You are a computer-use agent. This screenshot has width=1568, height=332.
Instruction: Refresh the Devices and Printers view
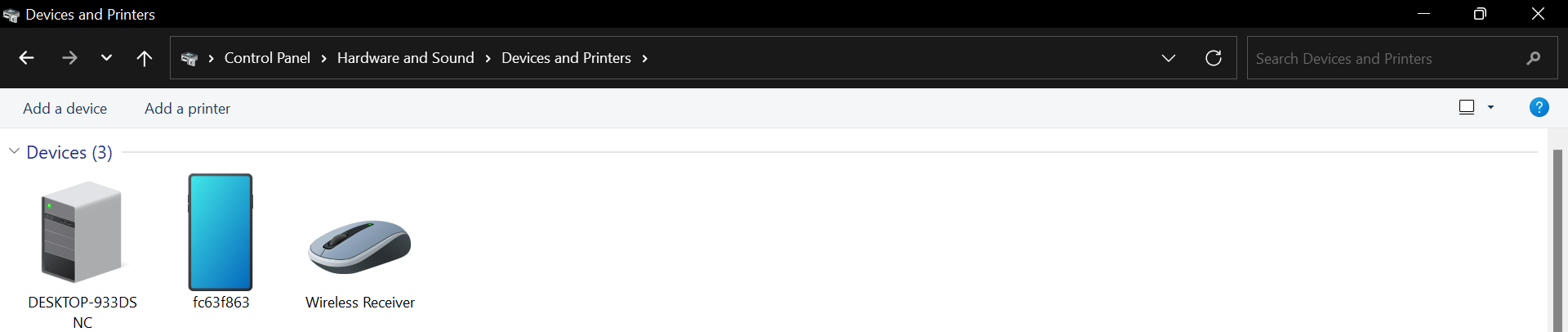pos(1214,58)
